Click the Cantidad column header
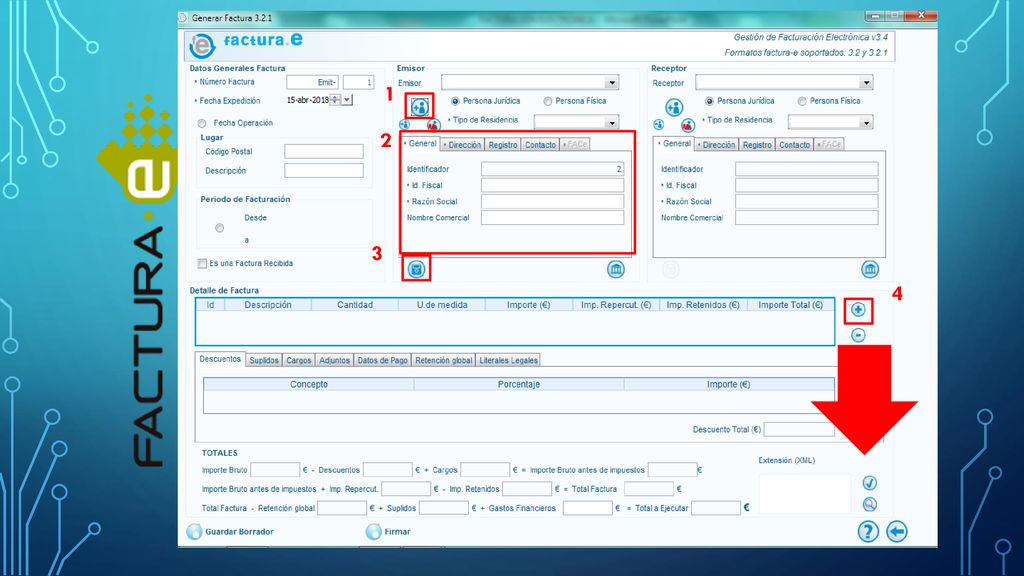 355,305
